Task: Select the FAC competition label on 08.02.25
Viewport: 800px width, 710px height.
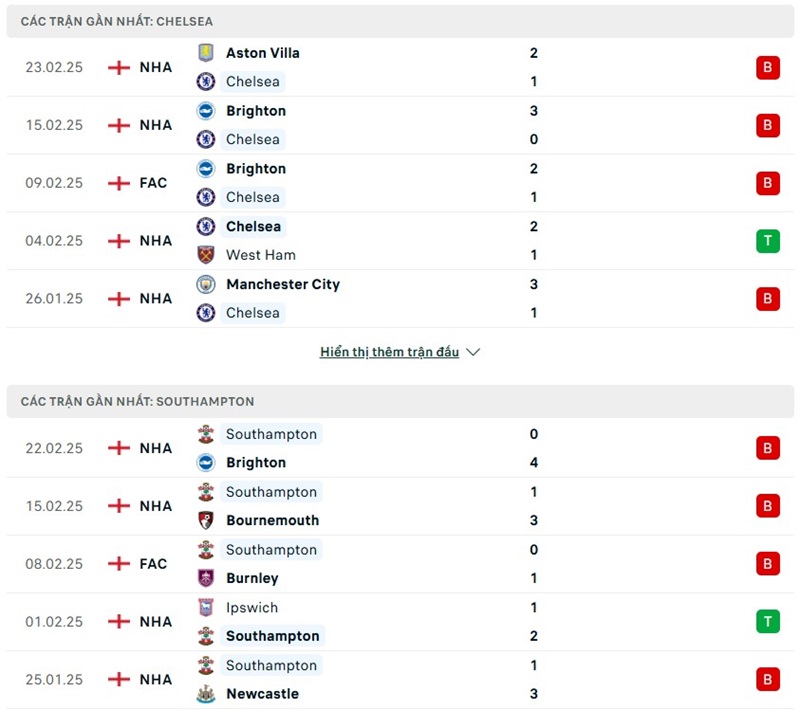Action: click(153, 564)
